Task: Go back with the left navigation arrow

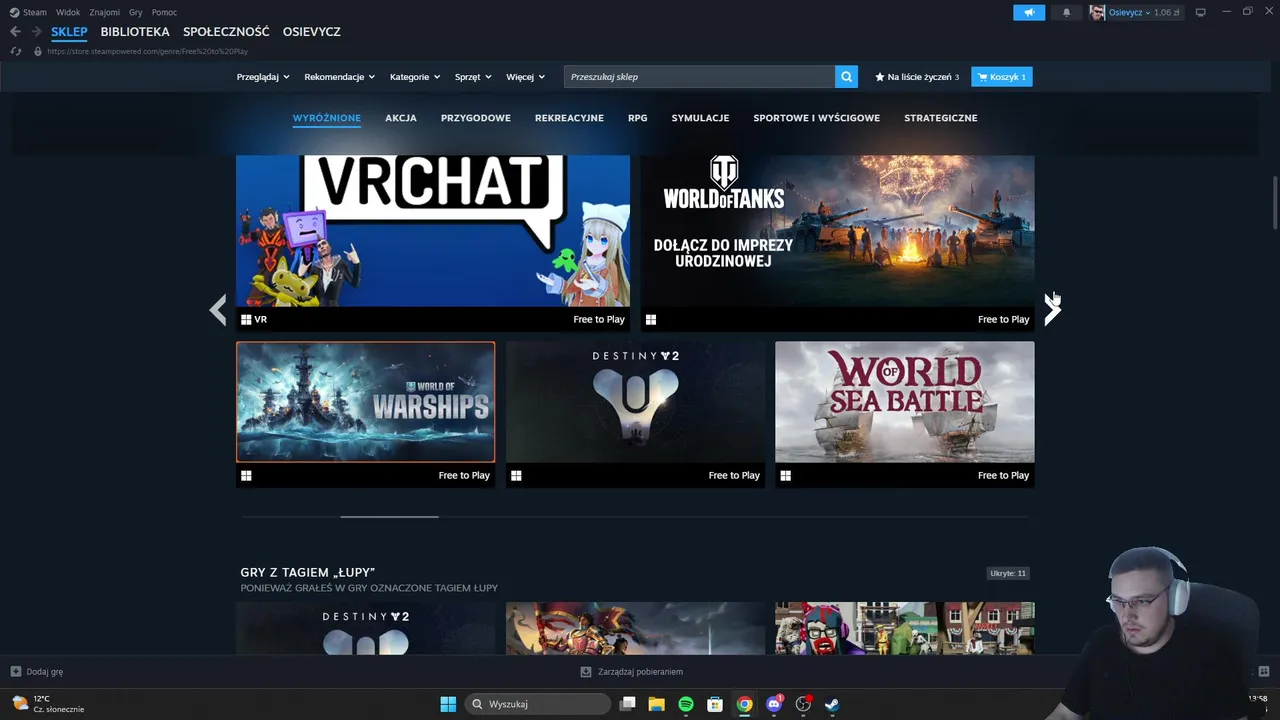Action: (x=15, y=32)
